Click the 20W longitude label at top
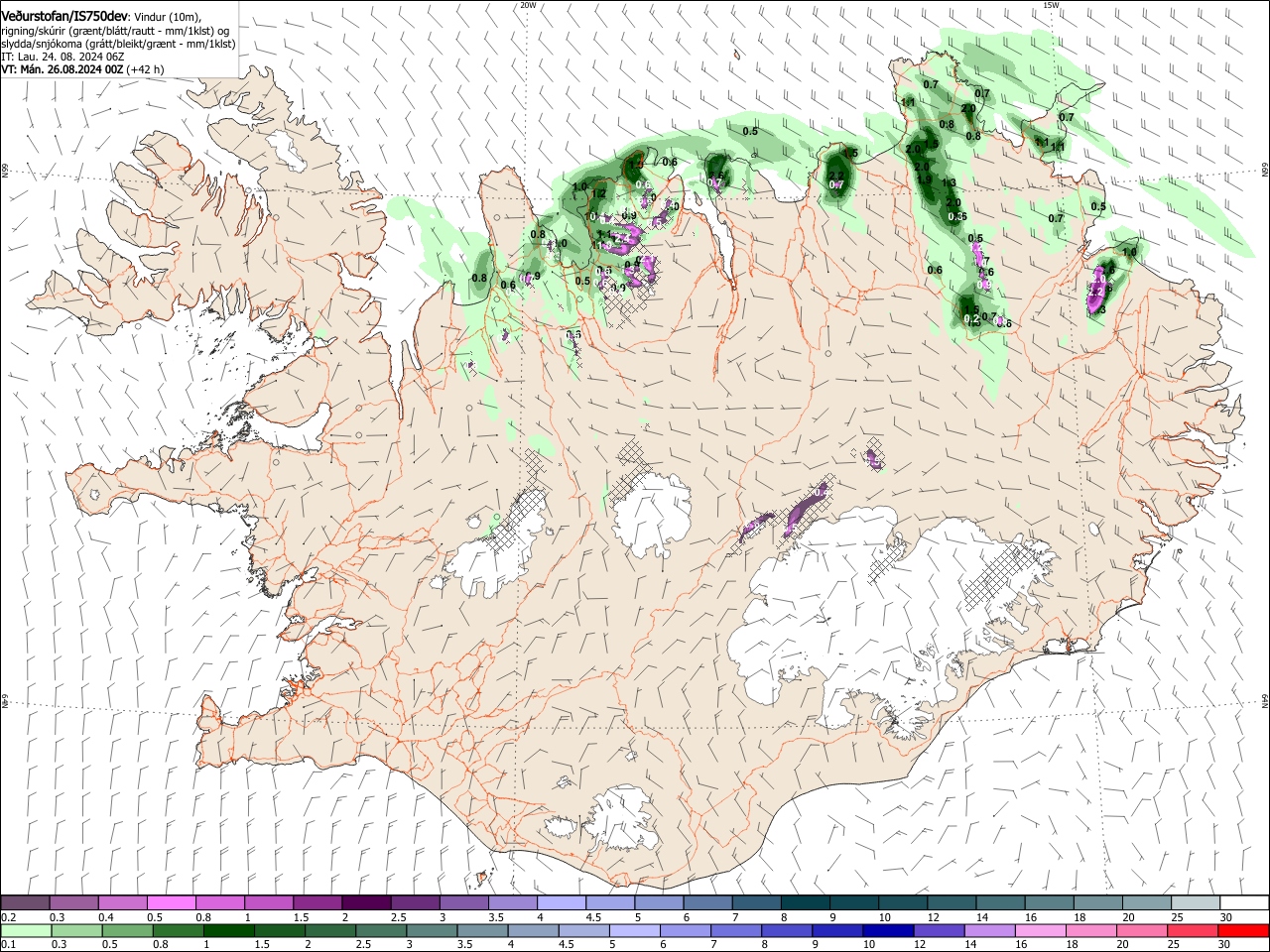Screen dimensions: 1270x952 click(528, 5)
